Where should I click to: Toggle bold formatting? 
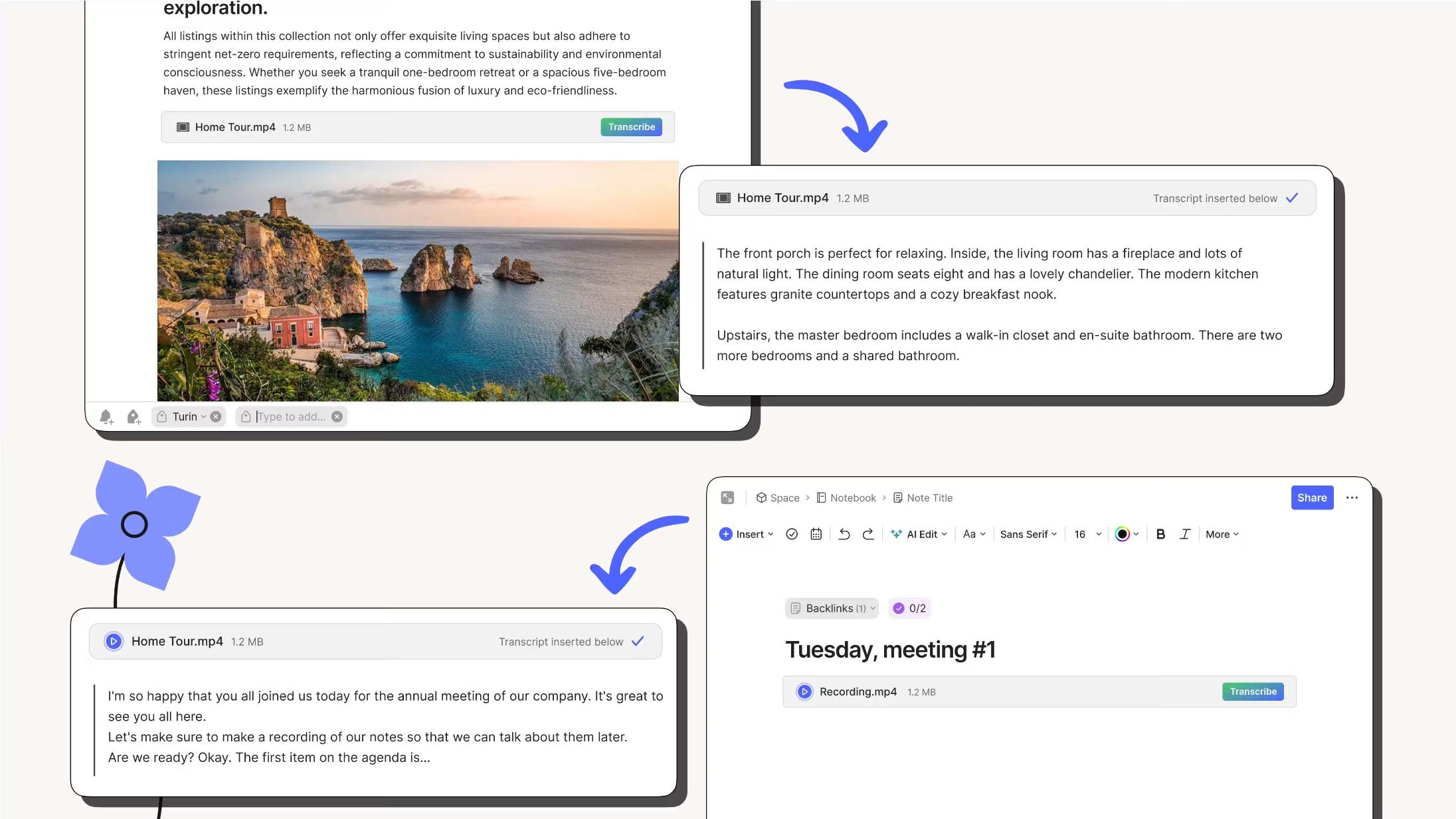[1160, 534]
